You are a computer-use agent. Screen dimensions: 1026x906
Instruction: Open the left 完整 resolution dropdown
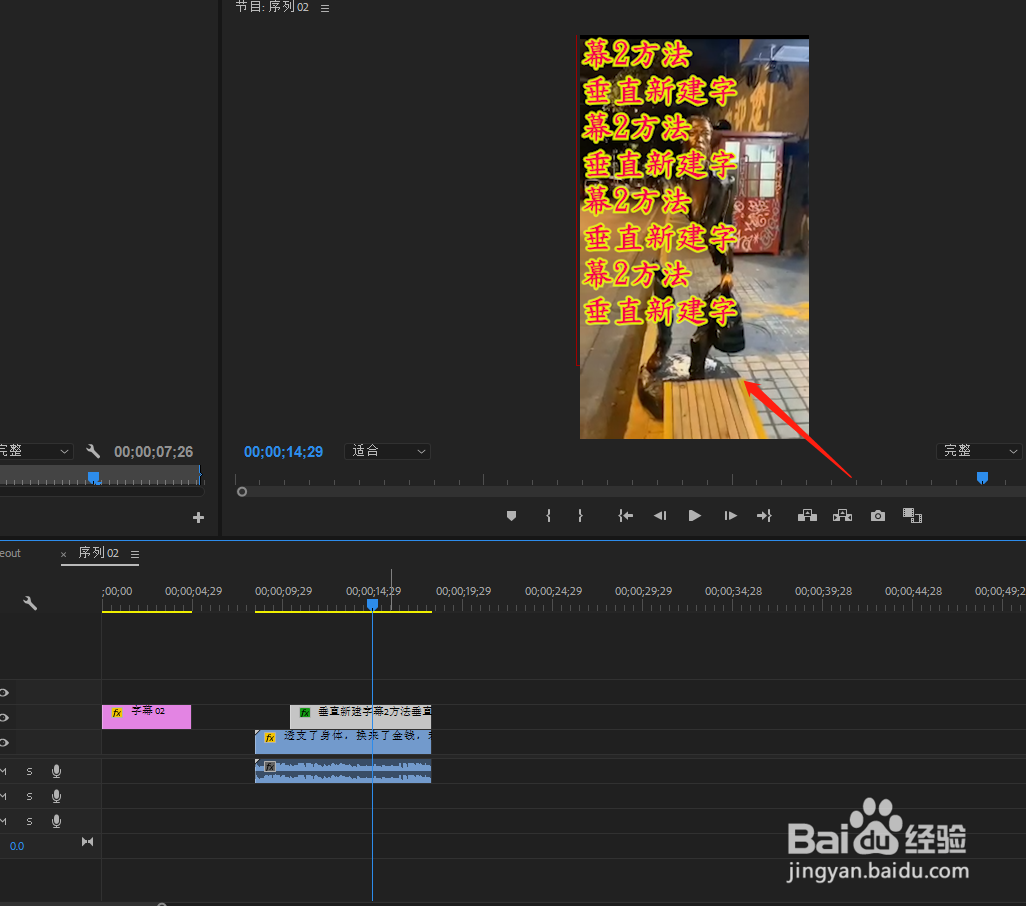[35, 451]
